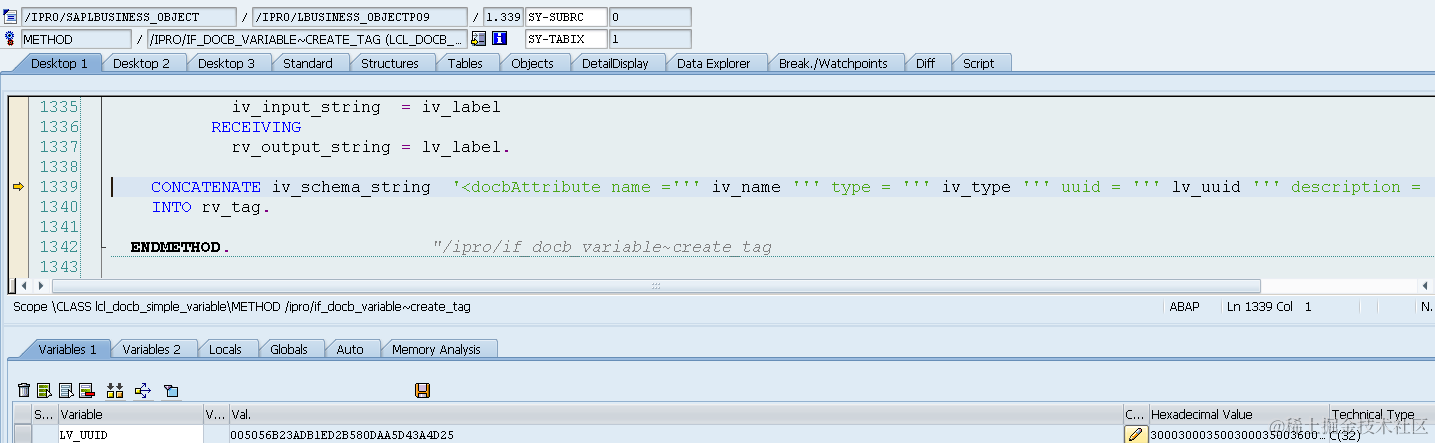
Task: Click the /IPRO/IF_DOCB_VARIABLE~CREATE_TAG method field
Action: pos(306,39)
